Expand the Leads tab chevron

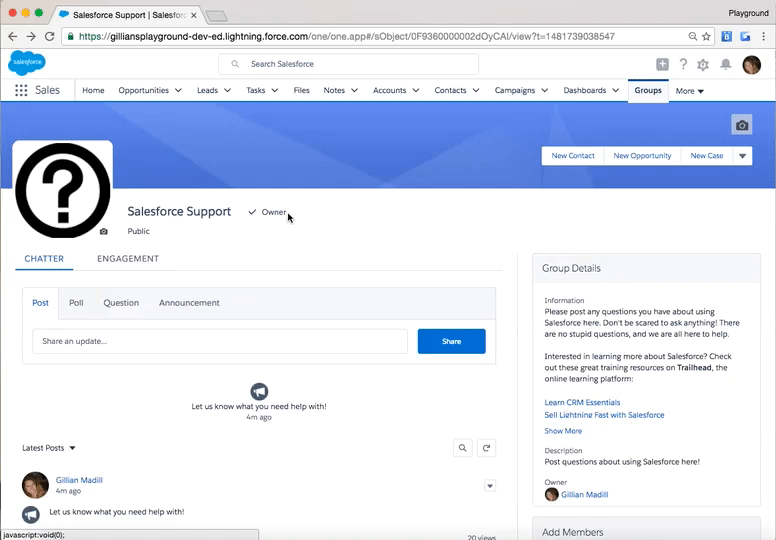tap(227, 90)
